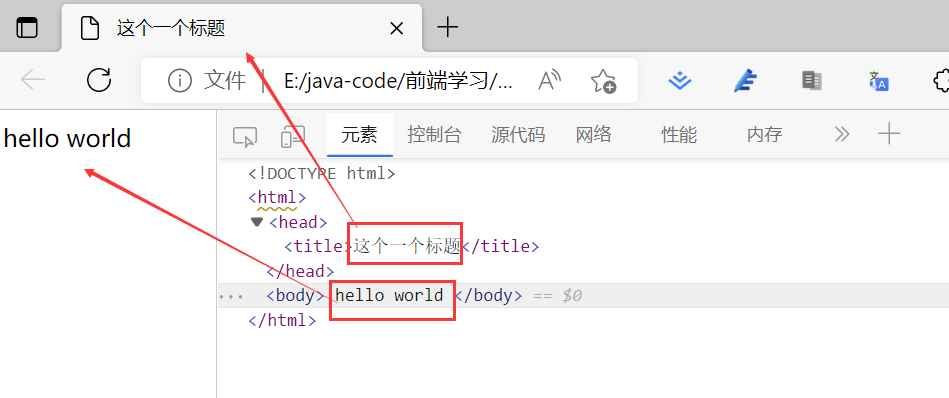Activate Read Aloud icon in address bar
The height and width of the screenshot is (398, 949).
(550, 80)
